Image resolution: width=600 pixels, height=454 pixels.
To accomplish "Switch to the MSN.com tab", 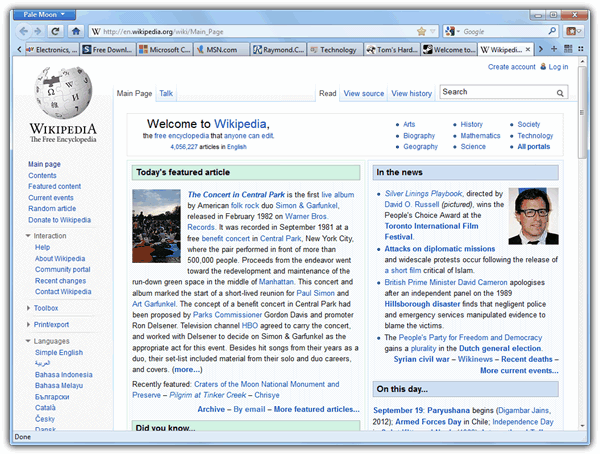I will click(222, 50).
